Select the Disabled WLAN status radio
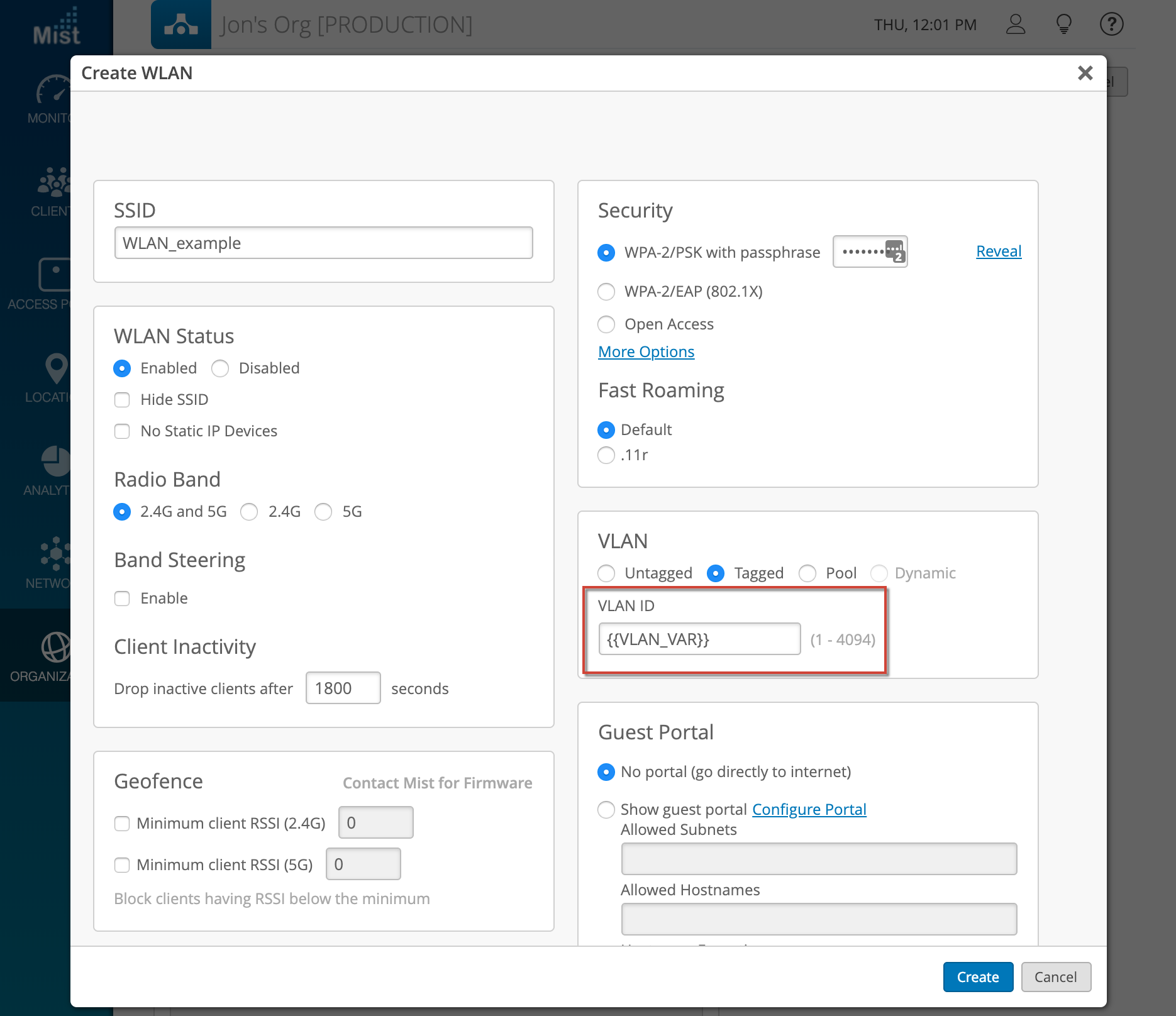The height and width of the screenshot is (1016, 1176). click(220, 368)
